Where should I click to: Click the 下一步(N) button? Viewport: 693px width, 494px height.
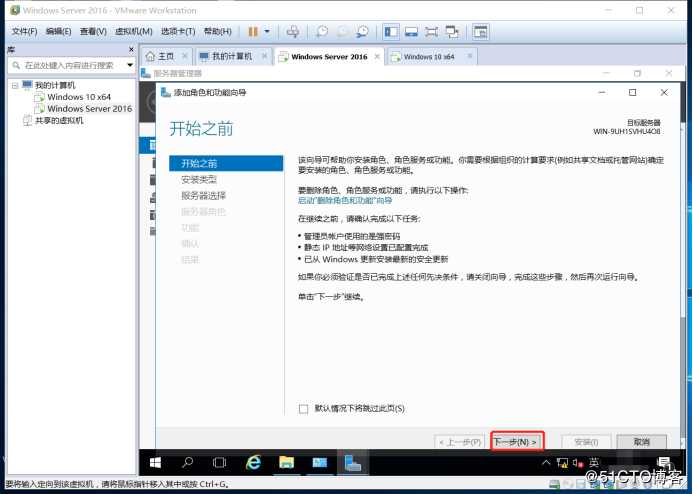click(x=517, y=441)
